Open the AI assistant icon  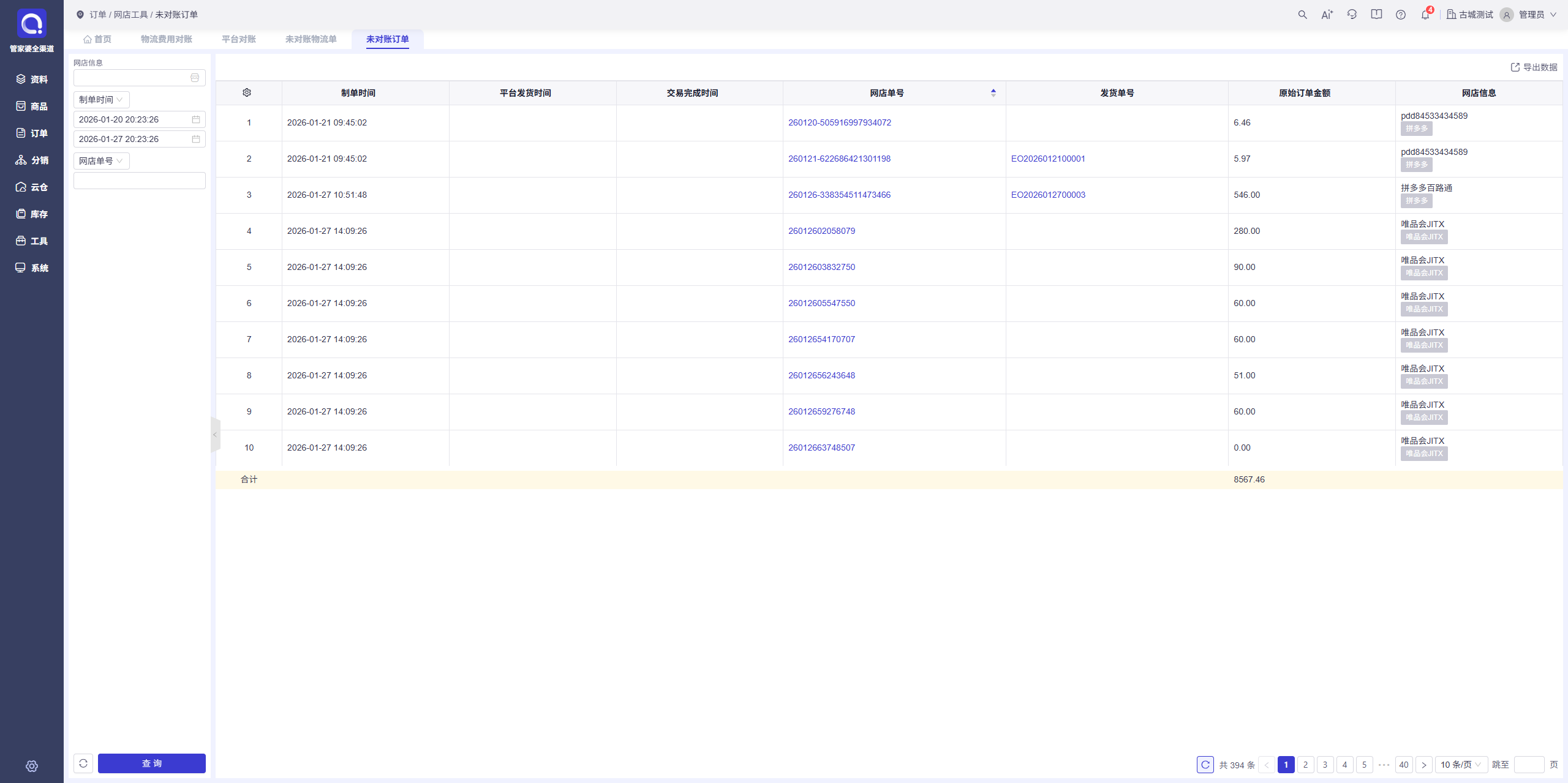[1327, 15]
